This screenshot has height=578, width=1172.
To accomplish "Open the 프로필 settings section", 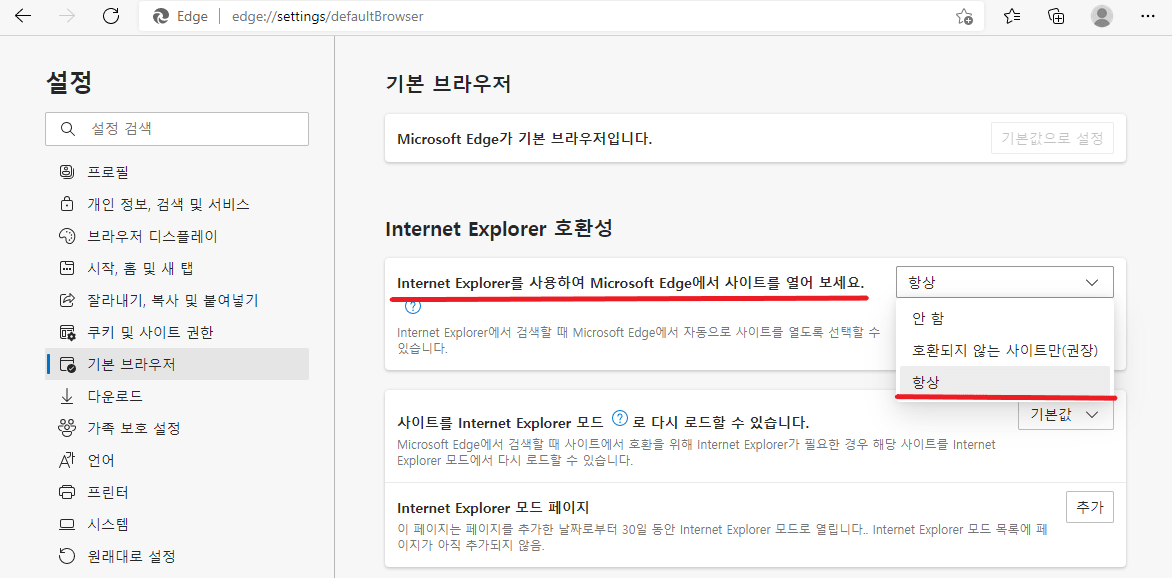I will 177,172.
